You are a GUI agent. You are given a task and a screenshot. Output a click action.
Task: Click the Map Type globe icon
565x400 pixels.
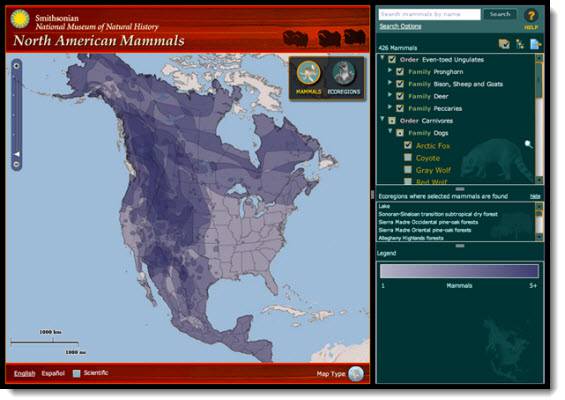click(356, 374)
